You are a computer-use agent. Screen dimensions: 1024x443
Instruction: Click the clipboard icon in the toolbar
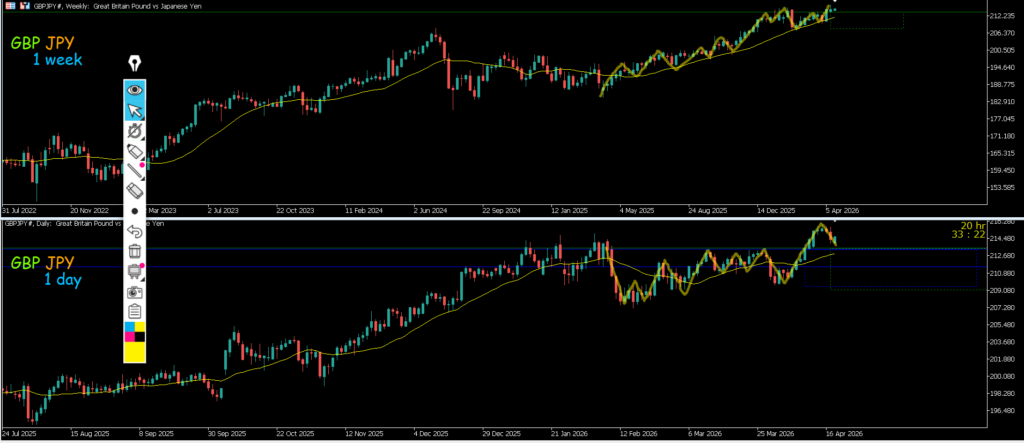[134, 311]
